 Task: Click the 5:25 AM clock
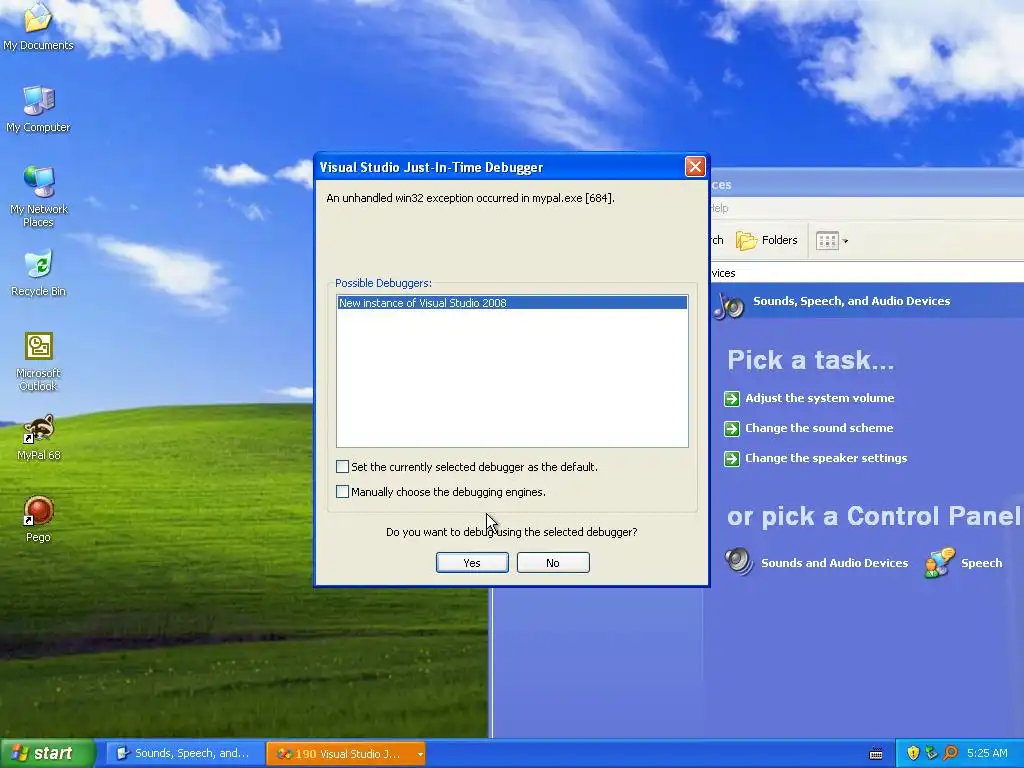click(987, 753)
